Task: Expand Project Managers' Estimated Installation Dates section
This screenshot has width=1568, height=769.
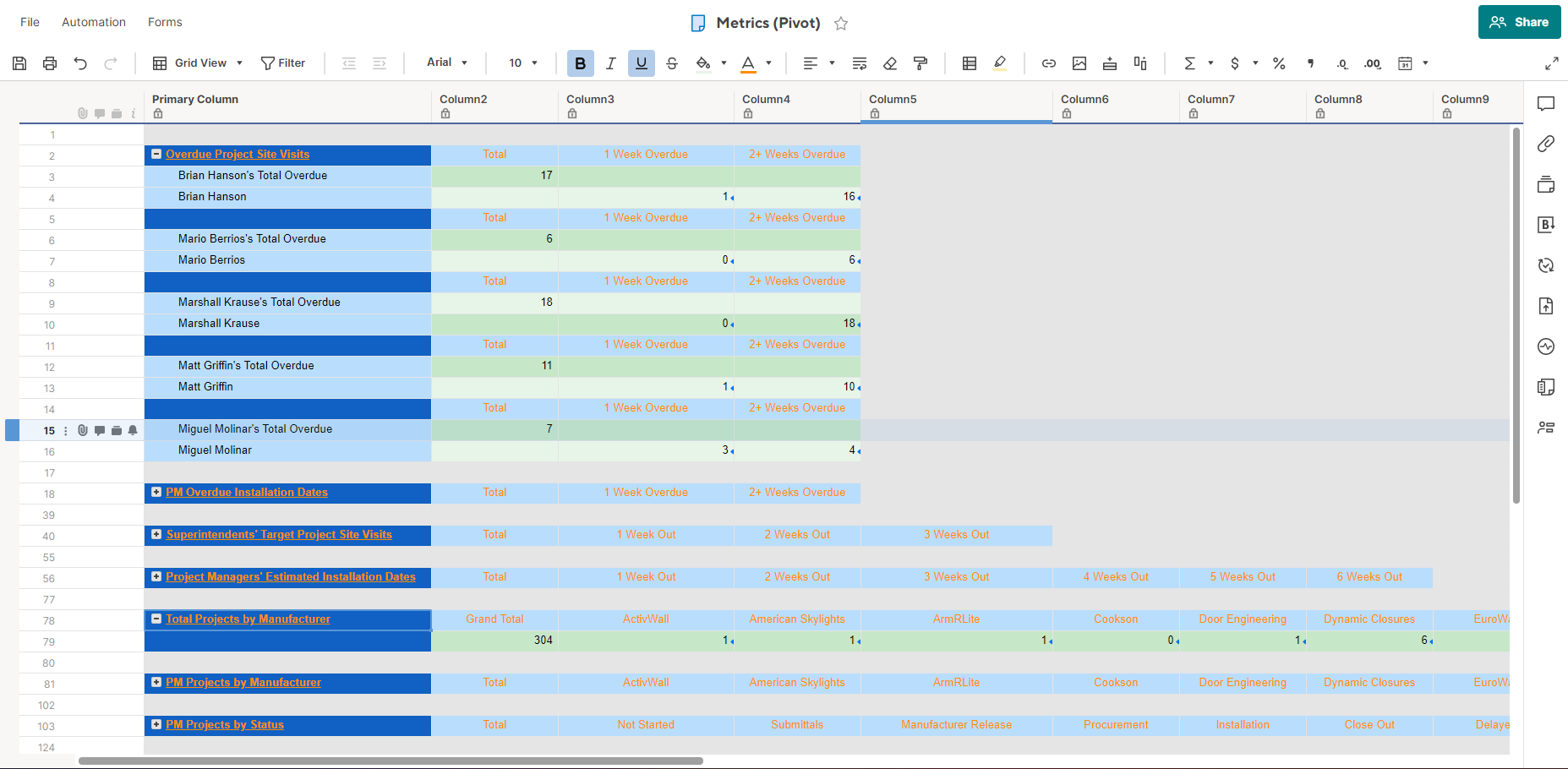Action: coord(156,576)
